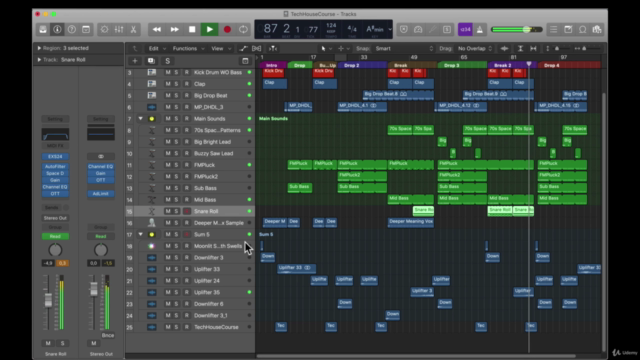Open the Editors scissors icon
This screenshot has width=640, height=360.
133,29
